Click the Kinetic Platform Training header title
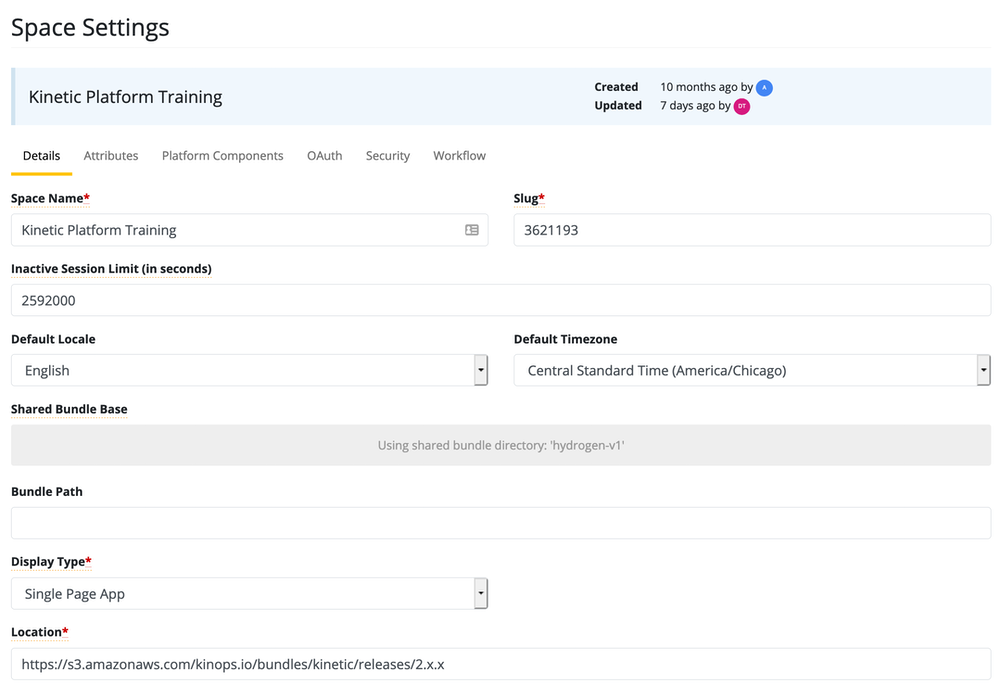This screenshot has height=697, width=1000. click(126, 97)
